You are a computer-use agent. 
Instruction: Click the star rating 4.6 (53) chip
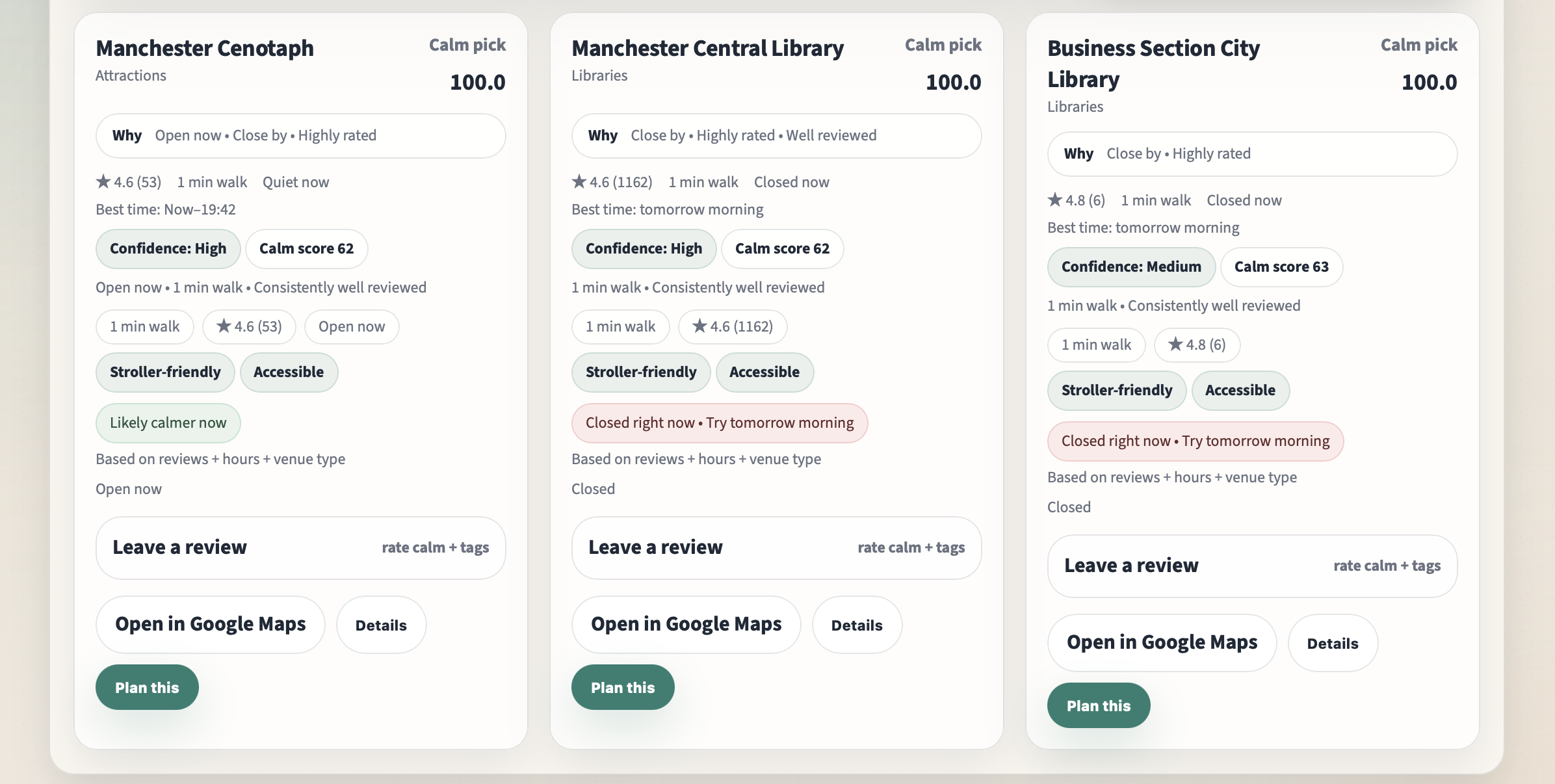tap(250, 326)
